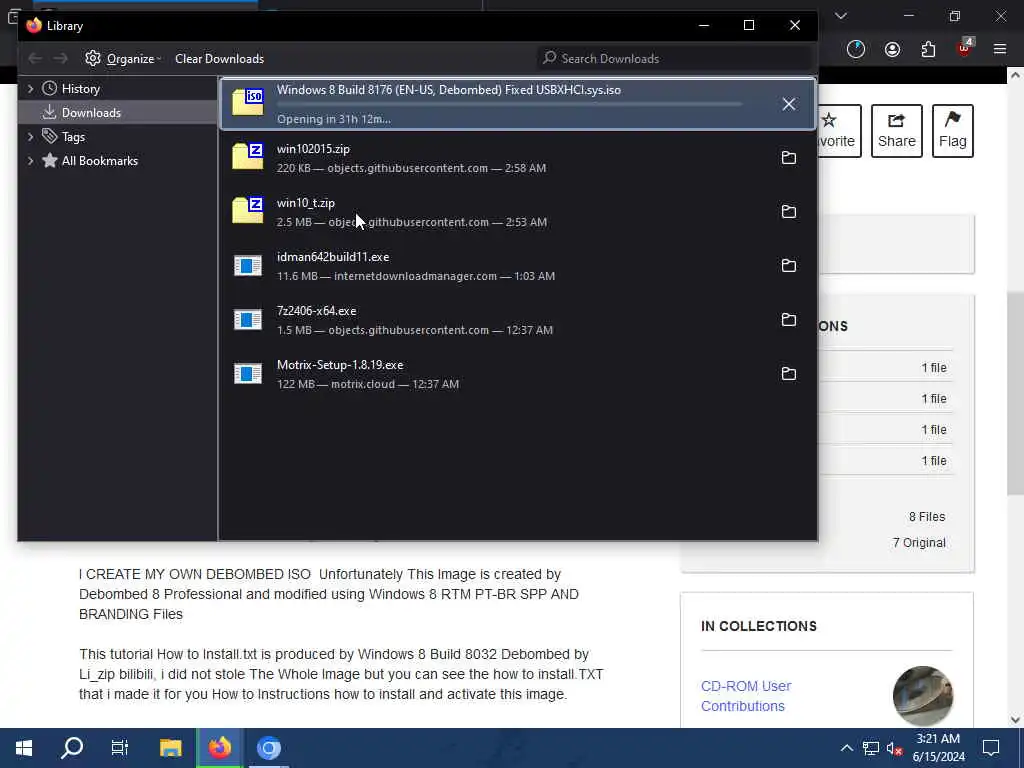
Task: Select Tags in the Library sidebar
Action: [x=73, y=136]
